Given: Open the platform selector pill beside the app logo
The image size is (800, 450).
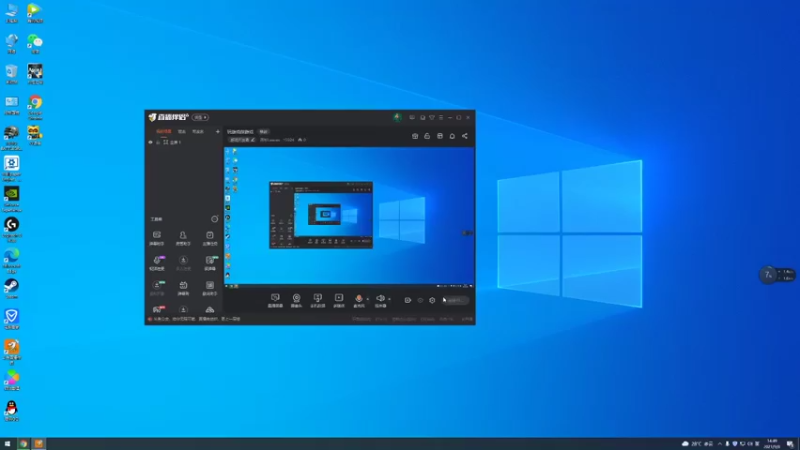Looking at the screenshot, I should pyautogui.click(x=201, y=117).
